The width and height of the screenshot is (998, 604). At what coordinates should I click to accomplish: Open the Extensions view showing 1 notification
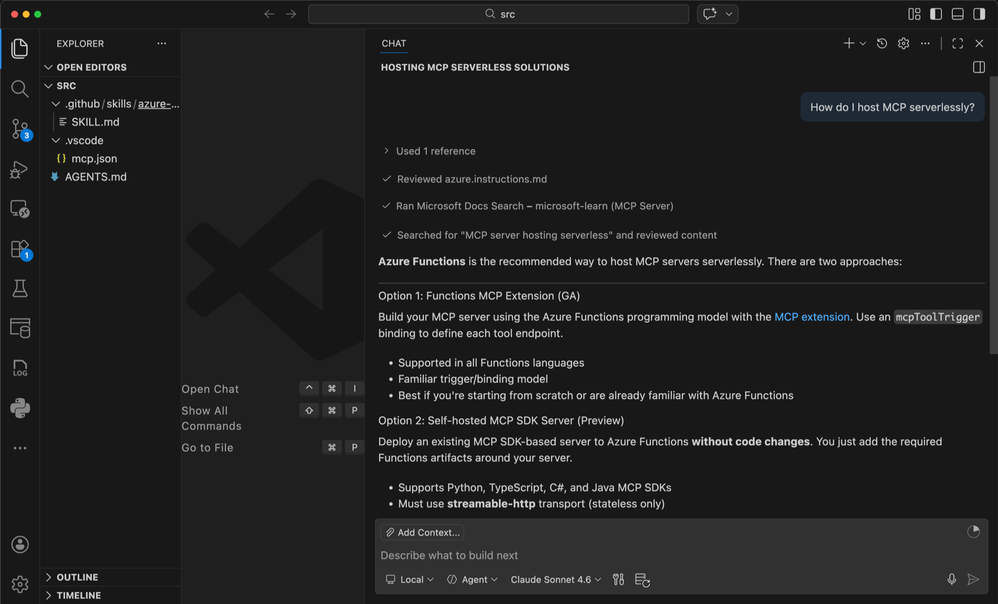tap(19, 249)
